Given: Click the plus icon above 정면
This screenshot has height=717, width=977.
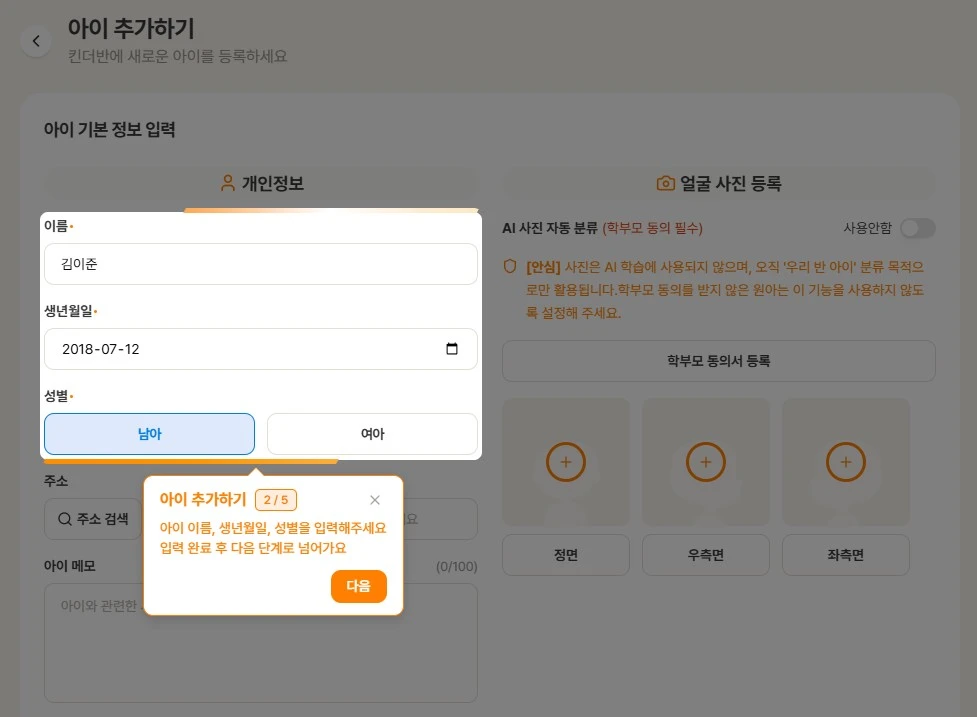Looking at the screenshot, I should pyautogui.click(x=566, y=462).
